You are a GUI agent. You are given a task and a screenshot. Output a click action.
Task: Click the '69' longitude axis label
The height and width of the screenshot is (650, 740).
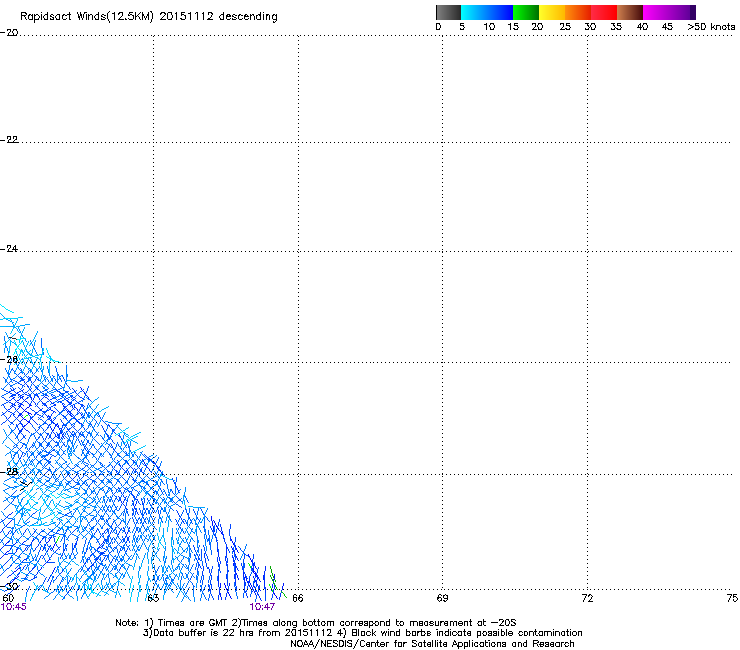click(x=442, y=599)
